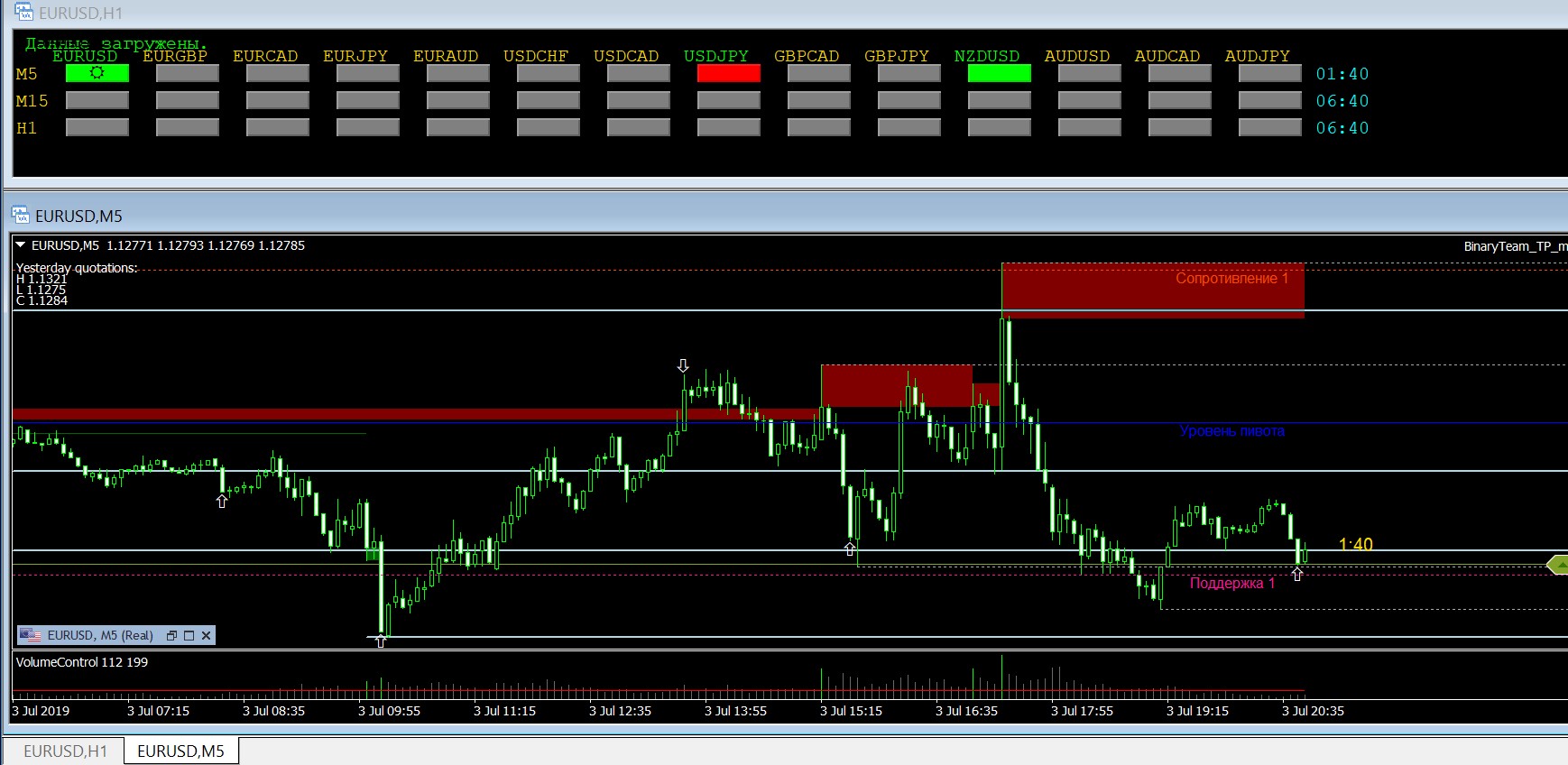Click the H1 EURGBP signal cell
Screen dimensions: 1568x765
[188, 127]
